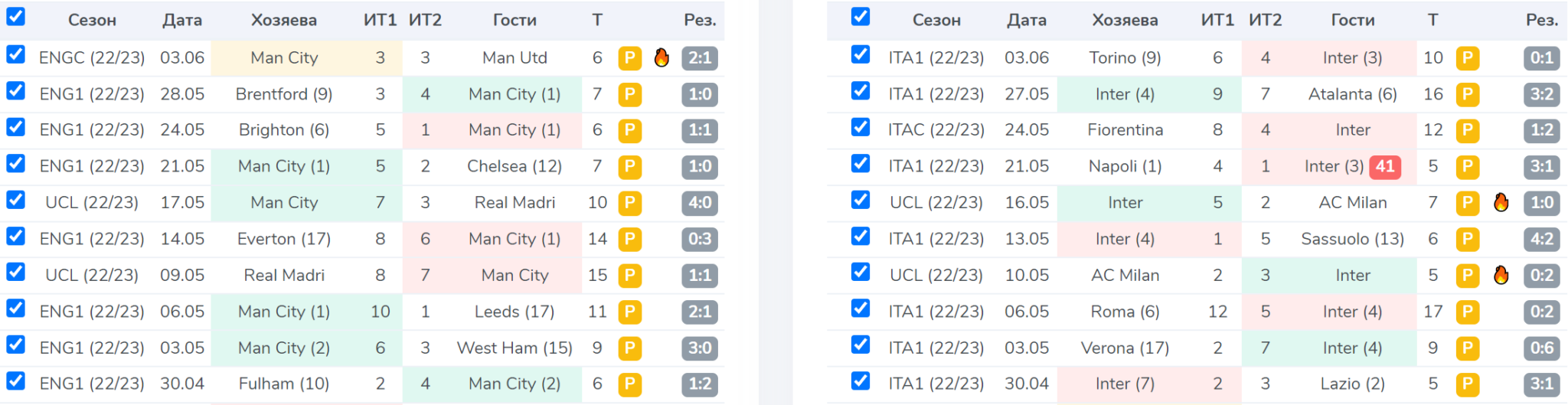Click yellow P icon for Torino match
The width and height of the screenshot is (1568, 405).
click(x=1467, y=58)
